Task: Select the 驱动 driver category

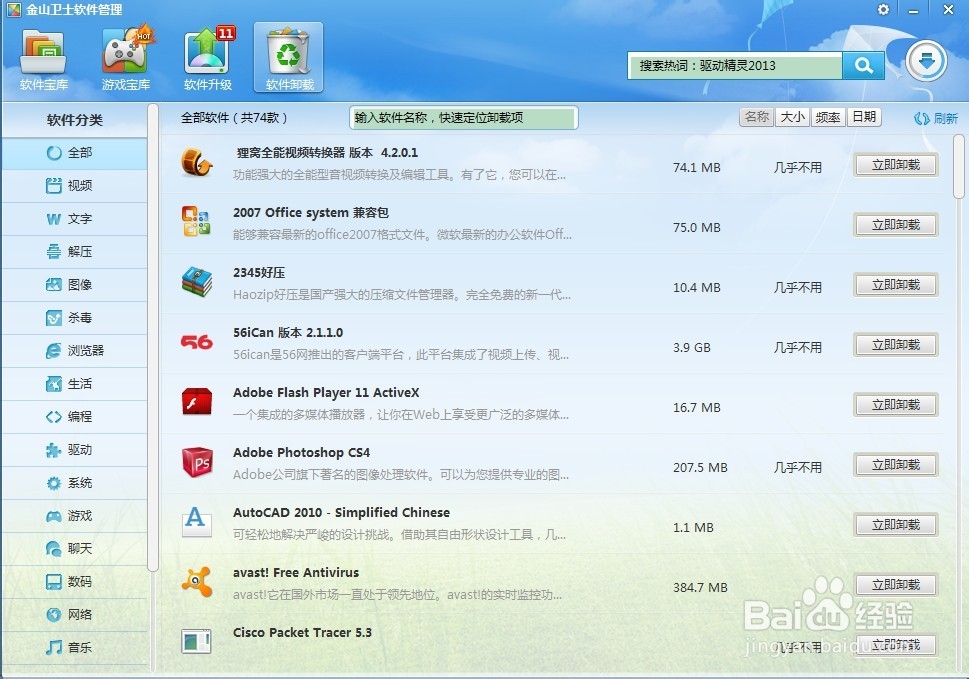Action: [74, 450]
